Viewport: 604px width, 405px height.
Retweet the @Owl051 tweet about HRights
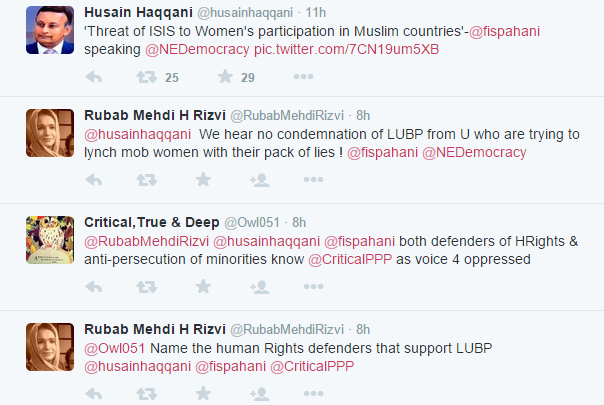pos(146,287)
